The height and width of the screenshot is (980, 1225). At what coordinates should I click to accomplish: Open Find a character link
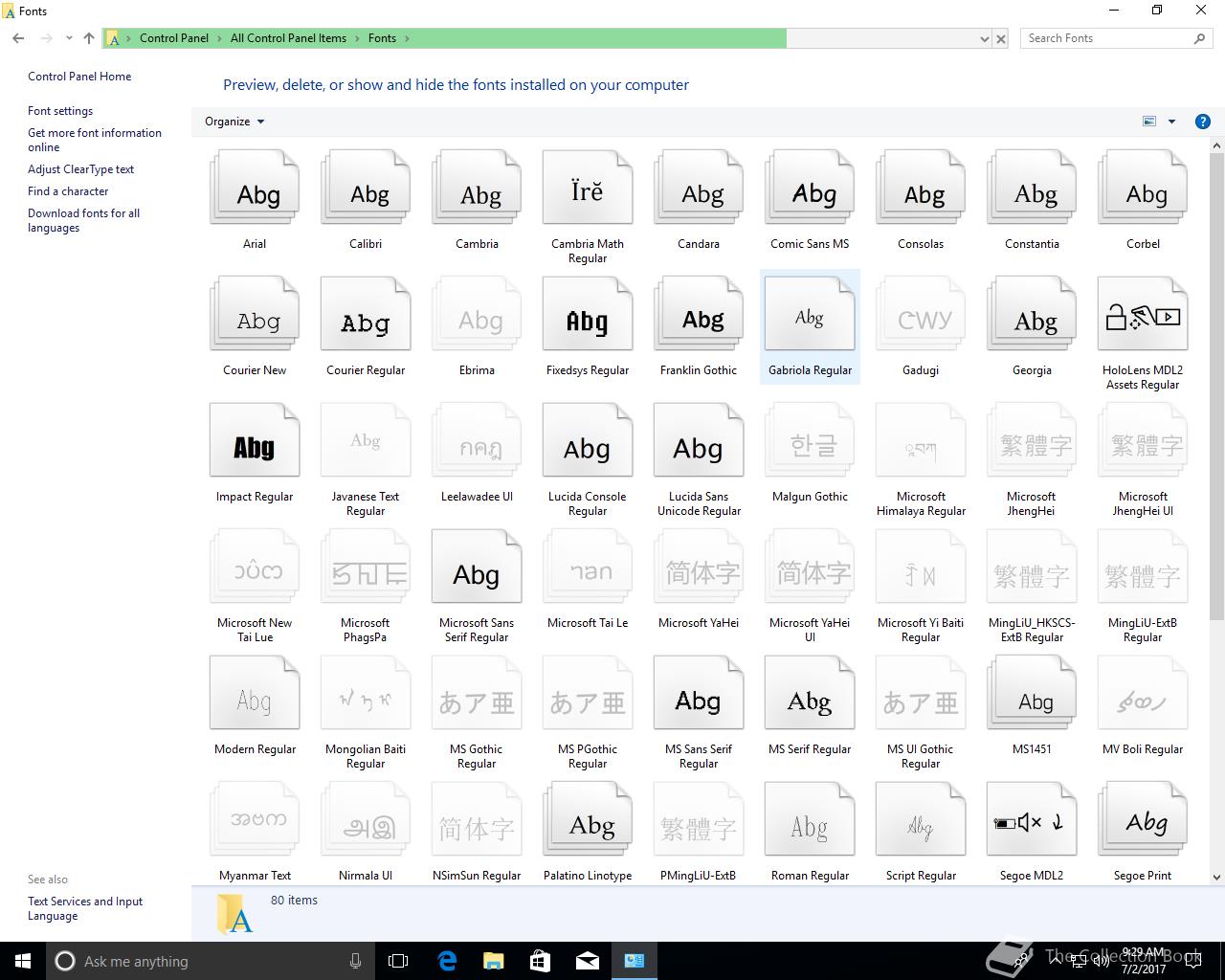pyautogui.click(x=68, y=191)
